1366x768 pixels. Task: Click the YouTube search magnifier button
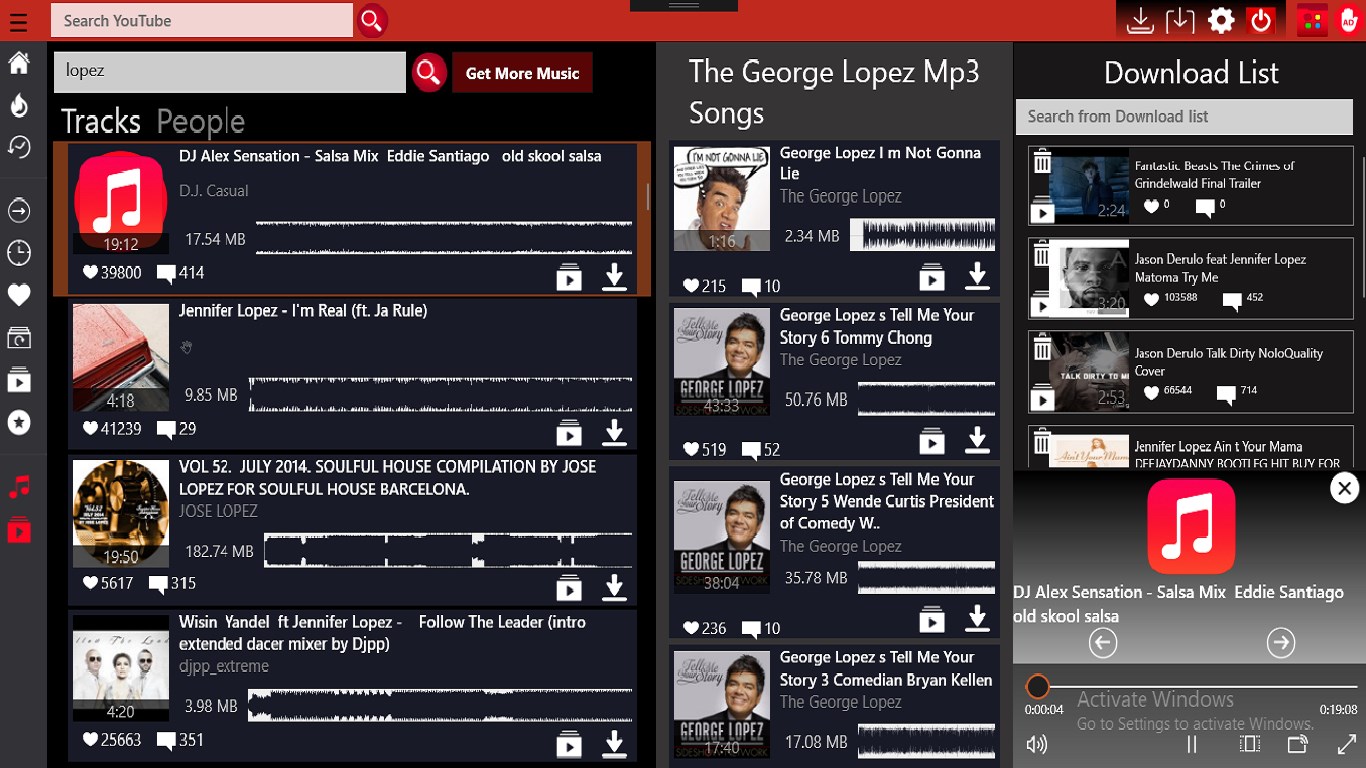point(372,21)
